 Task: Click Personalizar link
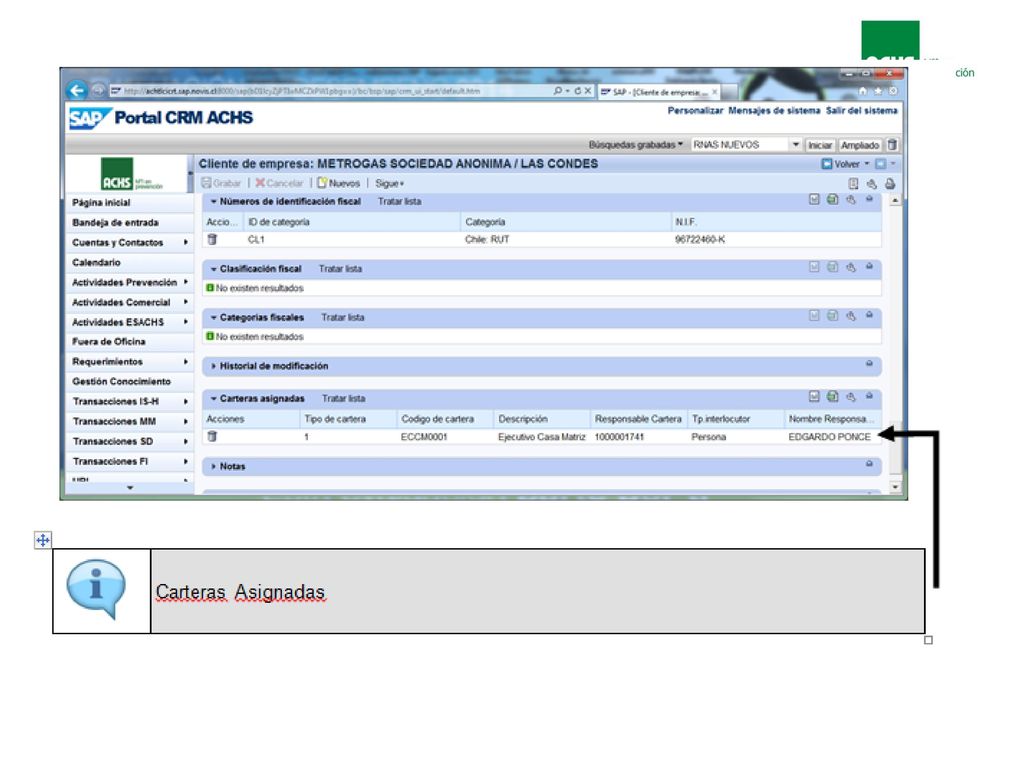click(x=695, y=111)
